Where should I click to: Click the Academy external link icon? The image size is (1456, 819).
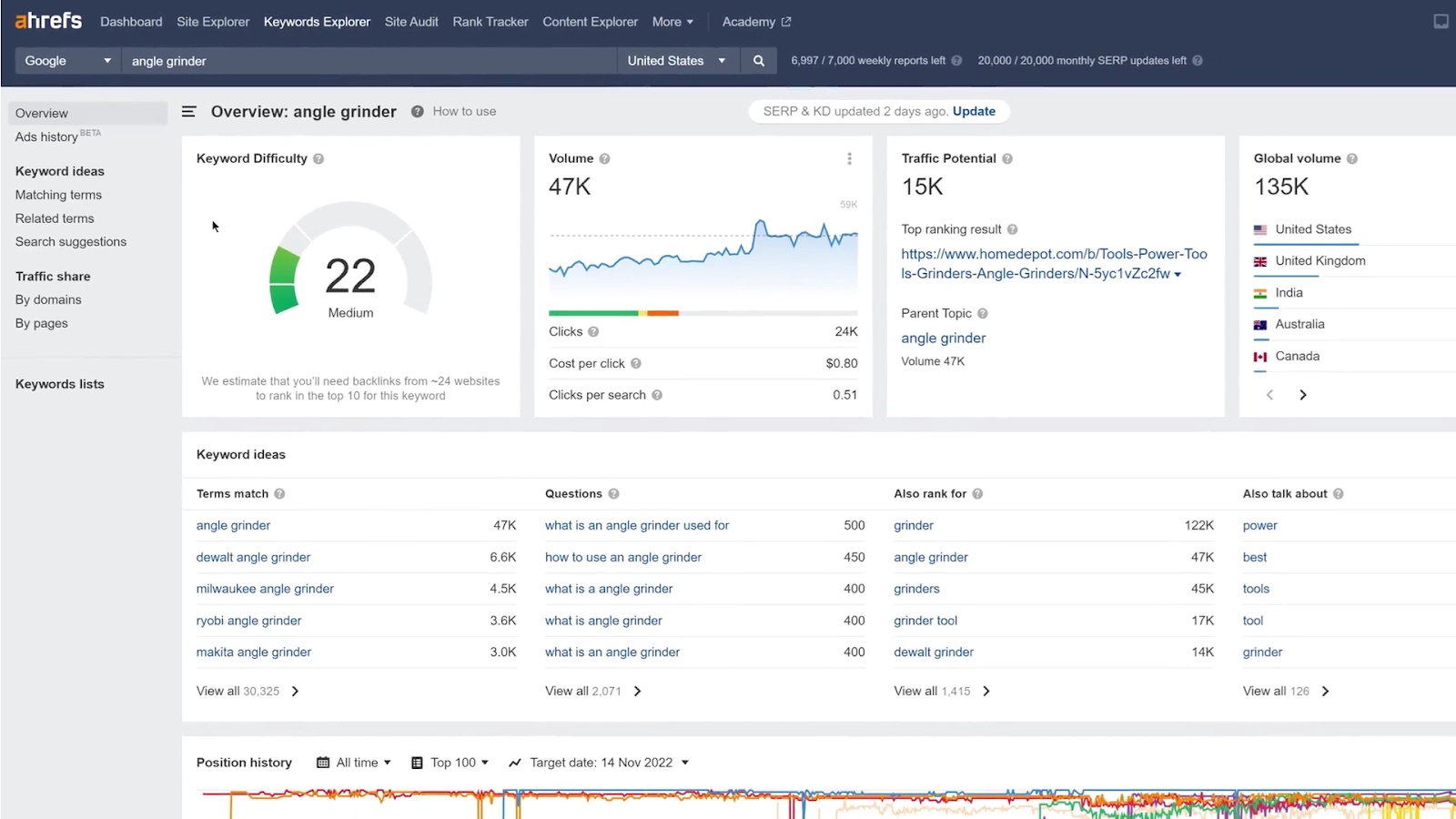786,22
